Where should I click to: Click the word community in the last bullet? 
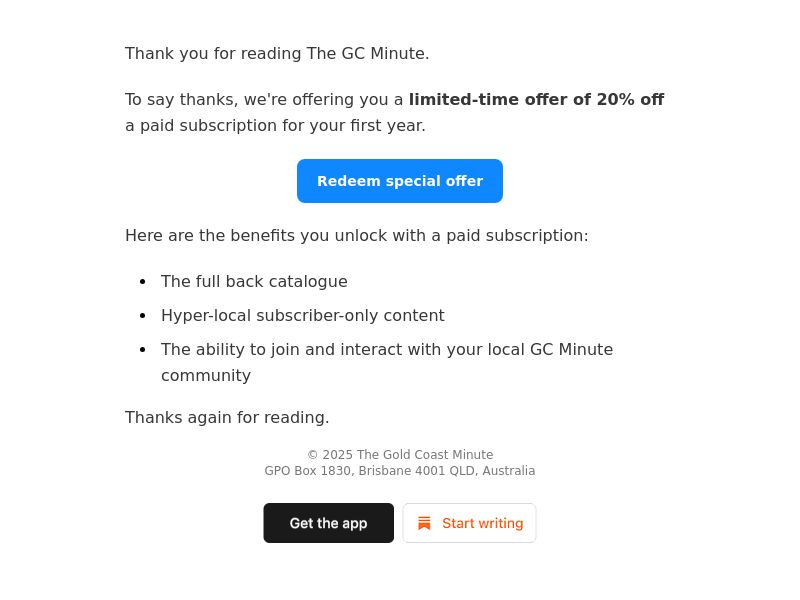tap(206, 376)
